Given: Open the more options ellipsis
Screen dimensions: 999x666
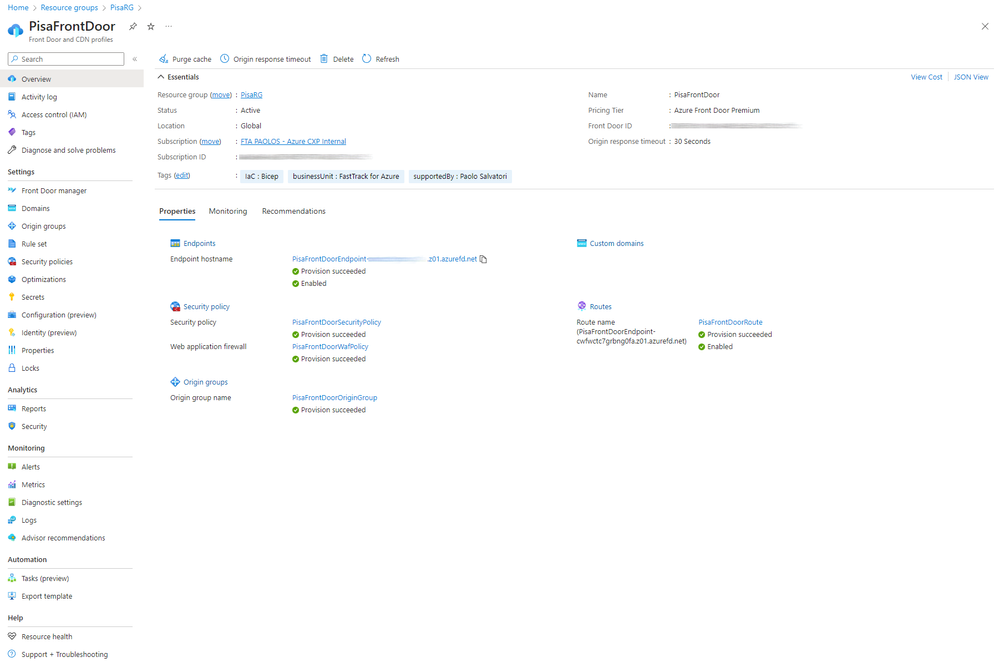Looking at the screenshot, I should point(169,27).
